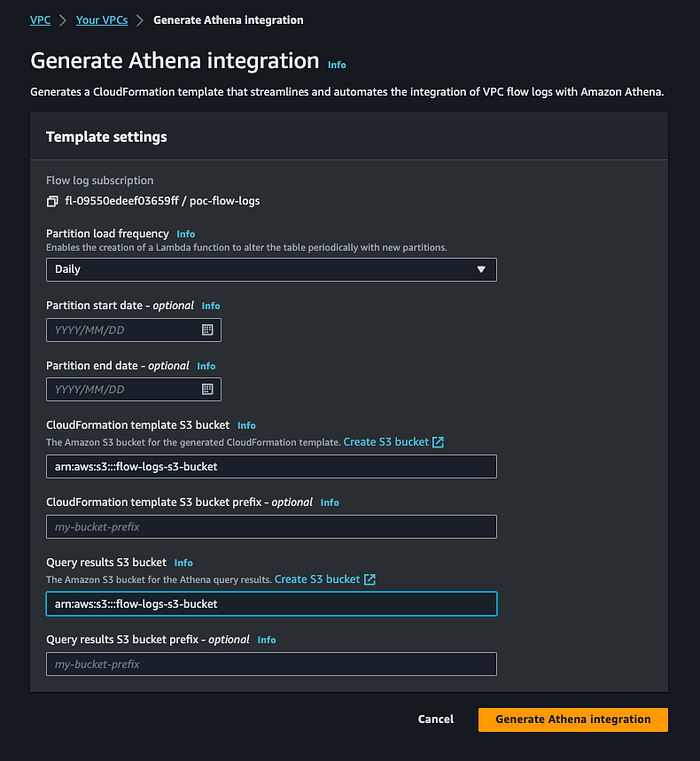The height and width of the screenshot is (761, 700).
Task: Open calendar picker for Partition start date
Action: 207,330
